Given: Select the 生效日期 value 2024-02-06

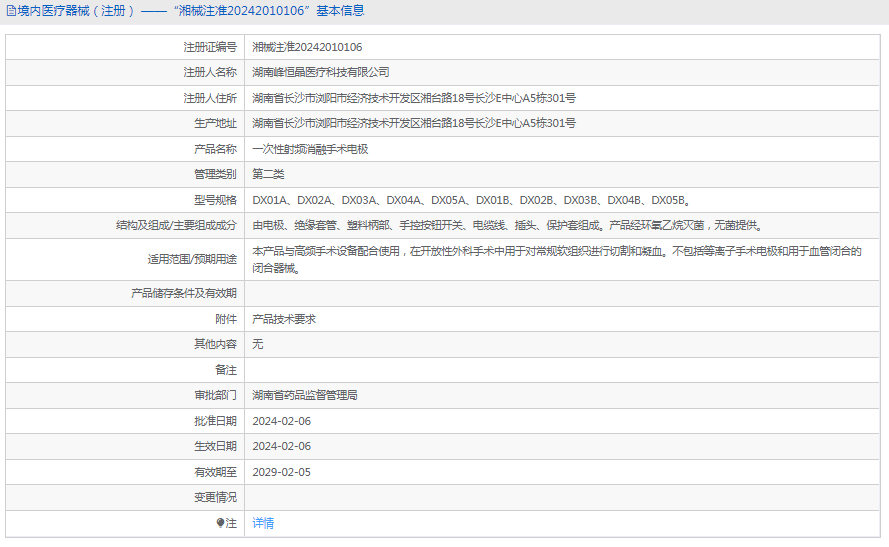Looking at the screenshot, I should pyautogui.click(x=282, y=446).
